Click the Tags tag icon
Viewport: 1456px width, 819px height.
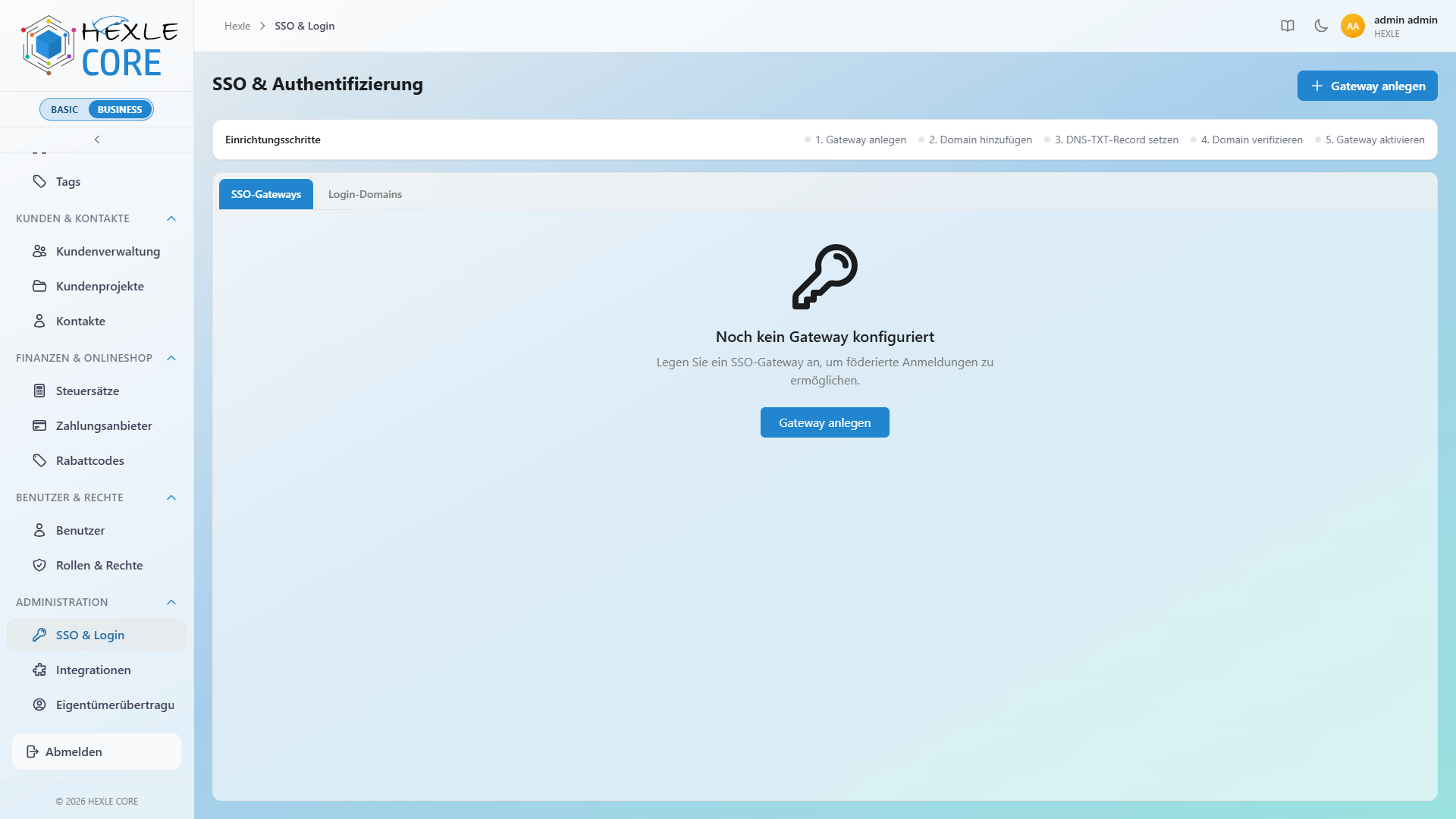(39, 181)
